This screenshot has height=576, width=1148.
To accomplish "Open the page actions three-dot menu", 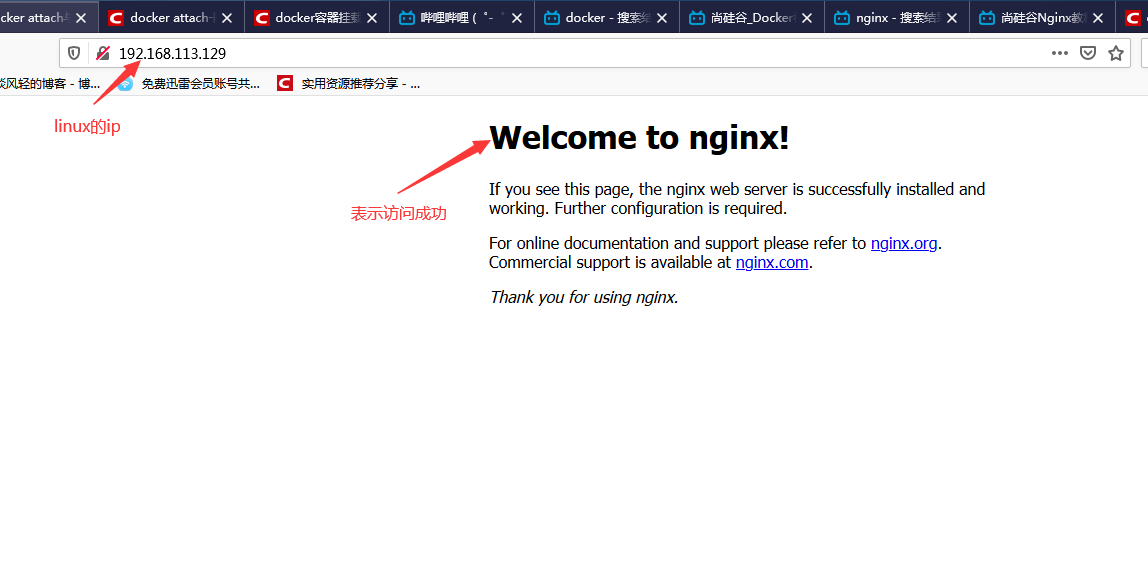I will [1059, 53].
